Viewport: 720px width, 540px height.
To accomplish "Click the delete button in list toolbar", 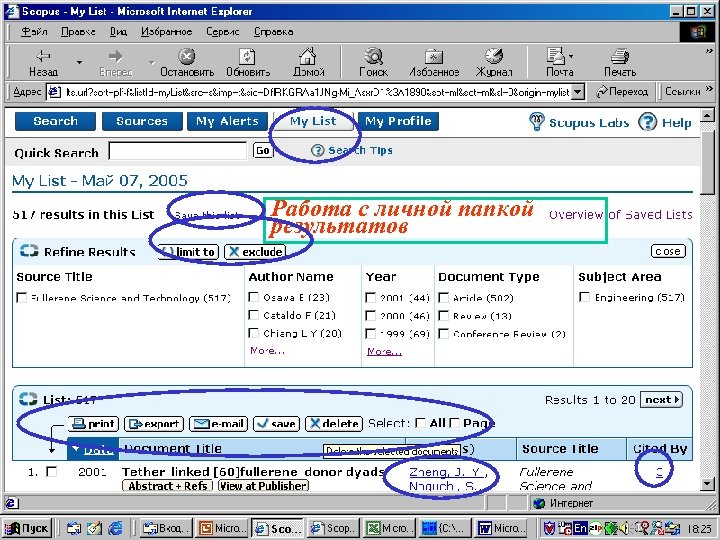I will tap(334, 423).
